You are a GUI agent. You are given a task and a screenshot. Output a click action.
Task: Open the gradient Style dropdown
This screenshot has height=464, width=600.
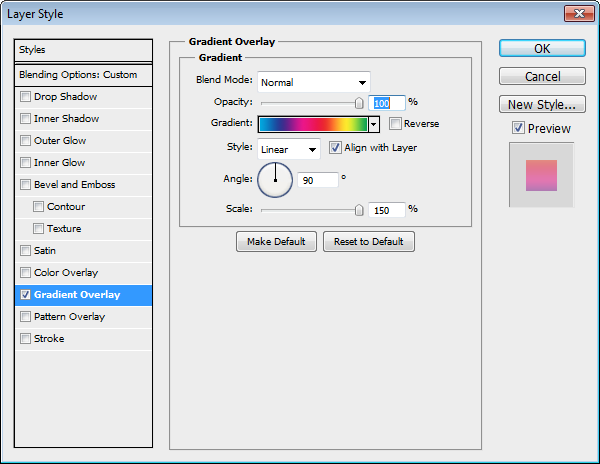click(x=289, y=149)
